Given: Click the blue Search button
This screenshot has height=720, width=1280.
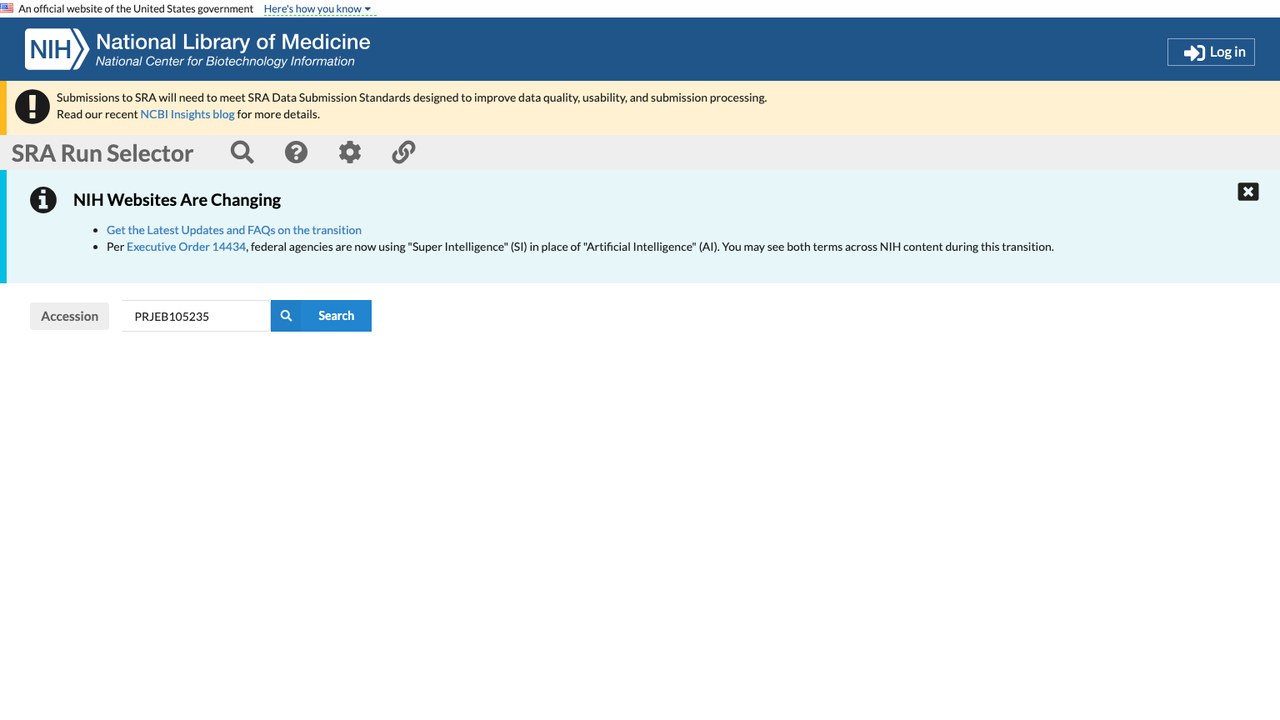Looking at the screenshot, I should click(321, 316).
